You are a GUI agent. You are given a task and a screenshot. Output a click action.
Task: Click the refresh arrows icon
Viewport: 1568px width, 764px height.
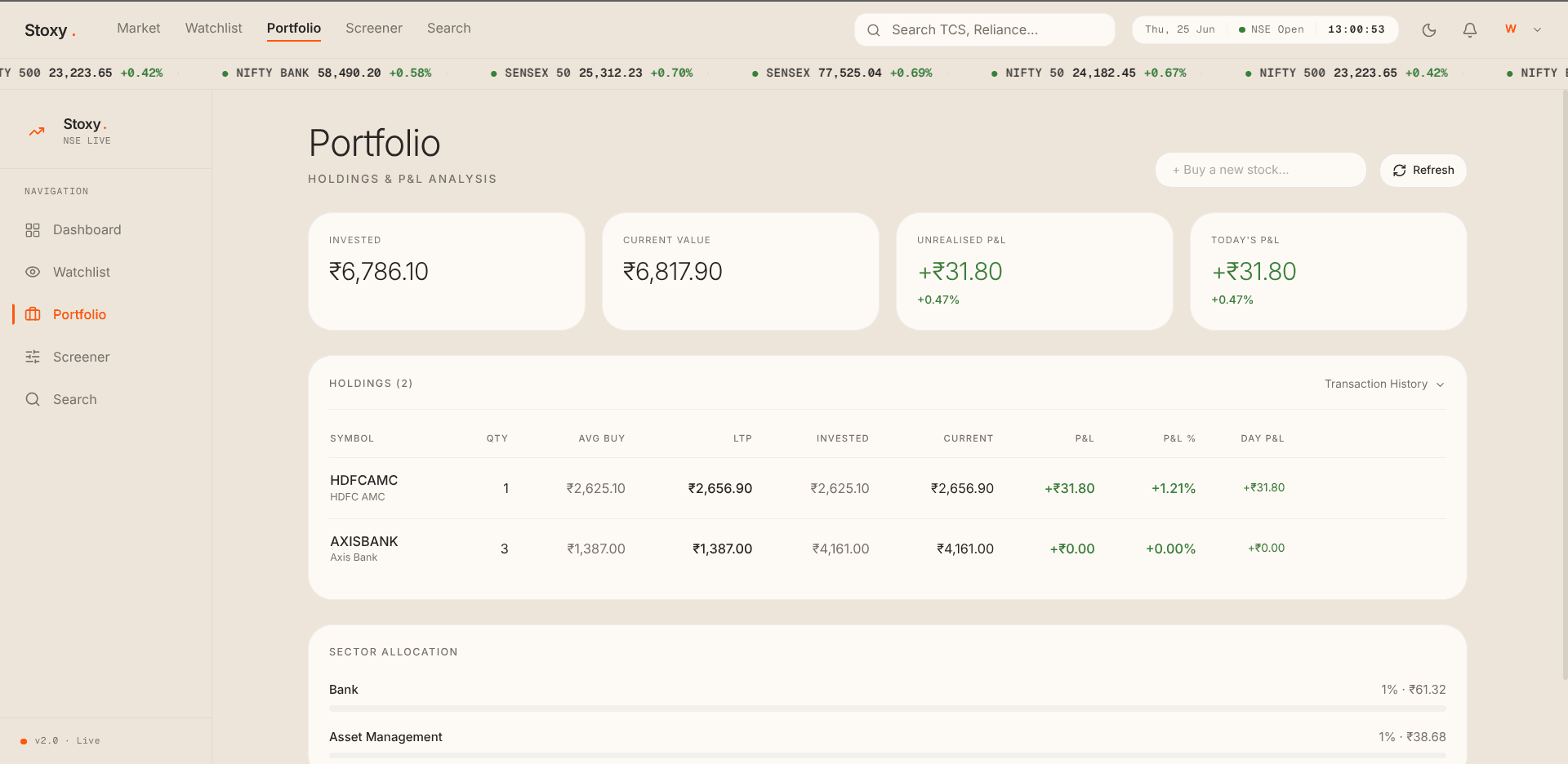1400,171
